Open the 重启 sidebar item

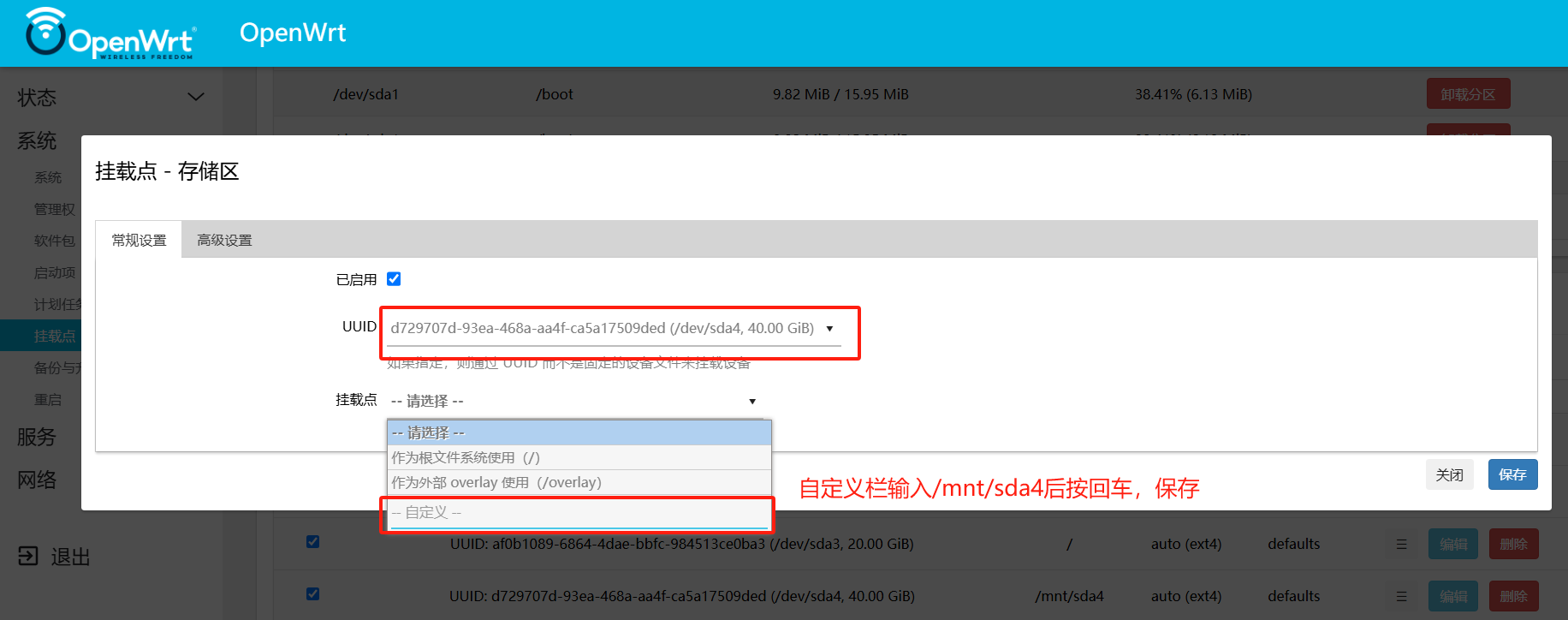[48, 399]
